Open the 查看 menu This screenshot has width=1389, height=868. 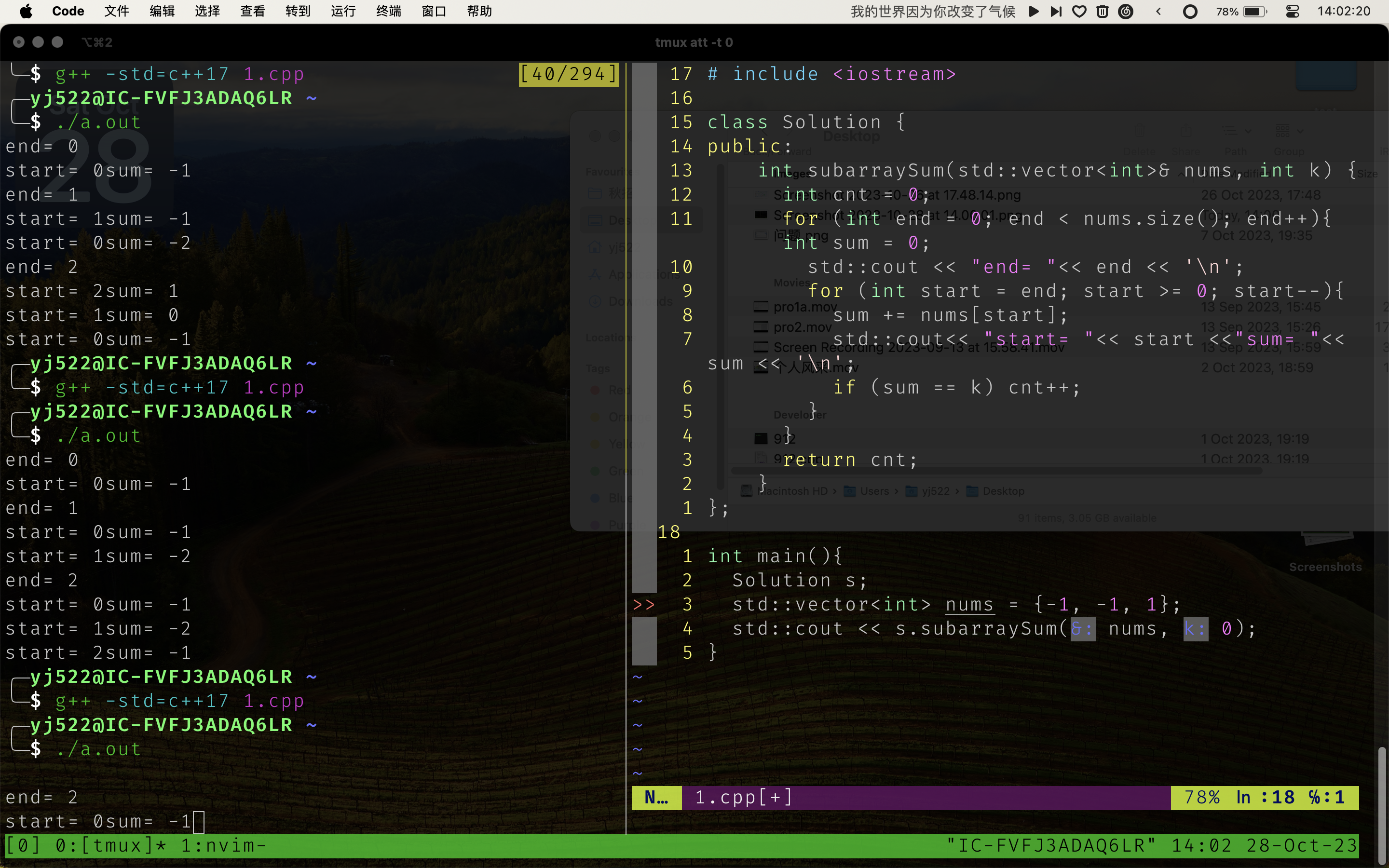point(253,12)
